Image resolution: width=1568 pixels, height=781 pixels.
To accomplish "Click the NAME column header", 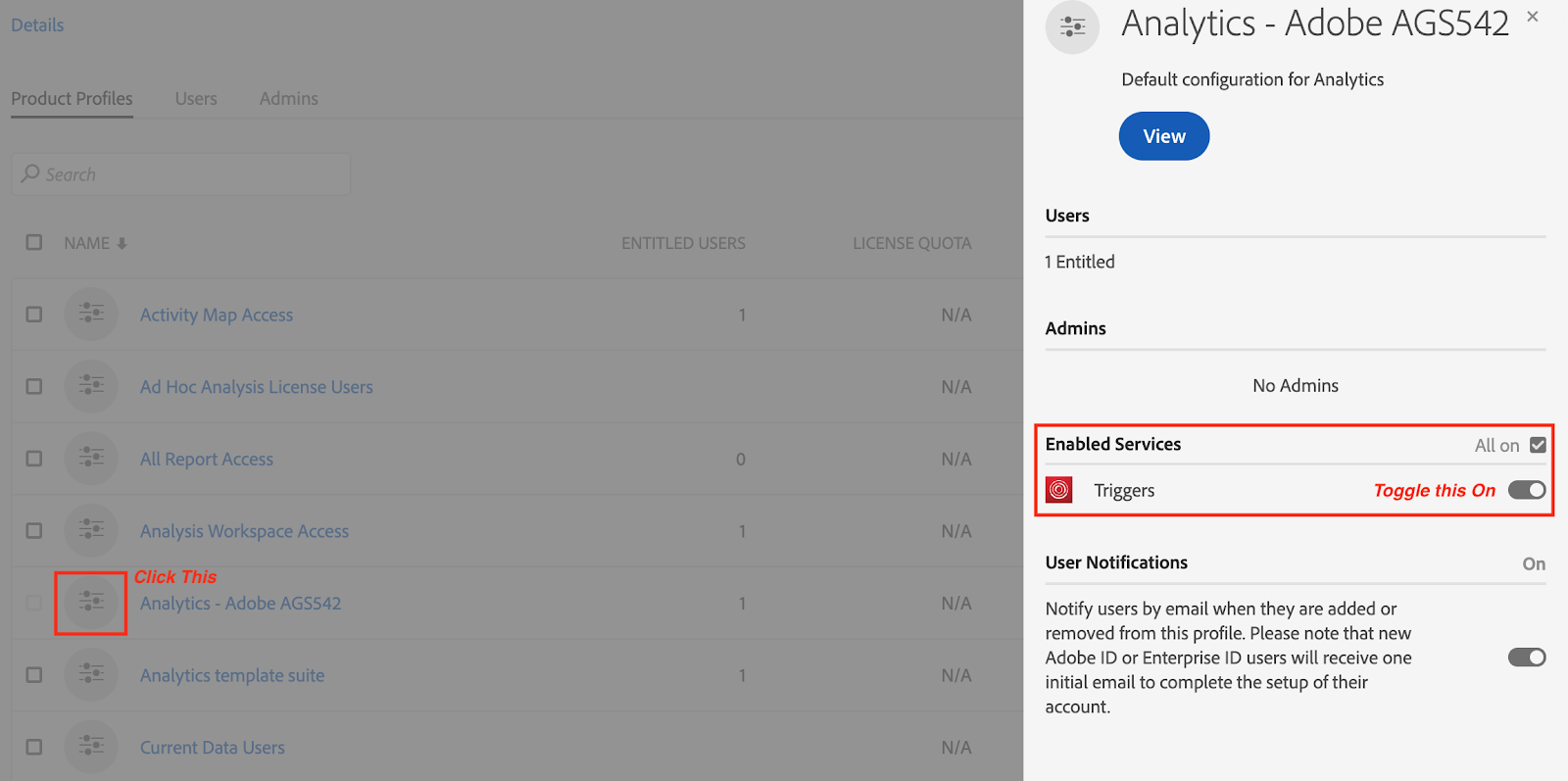I will click(x=87, y=243).
